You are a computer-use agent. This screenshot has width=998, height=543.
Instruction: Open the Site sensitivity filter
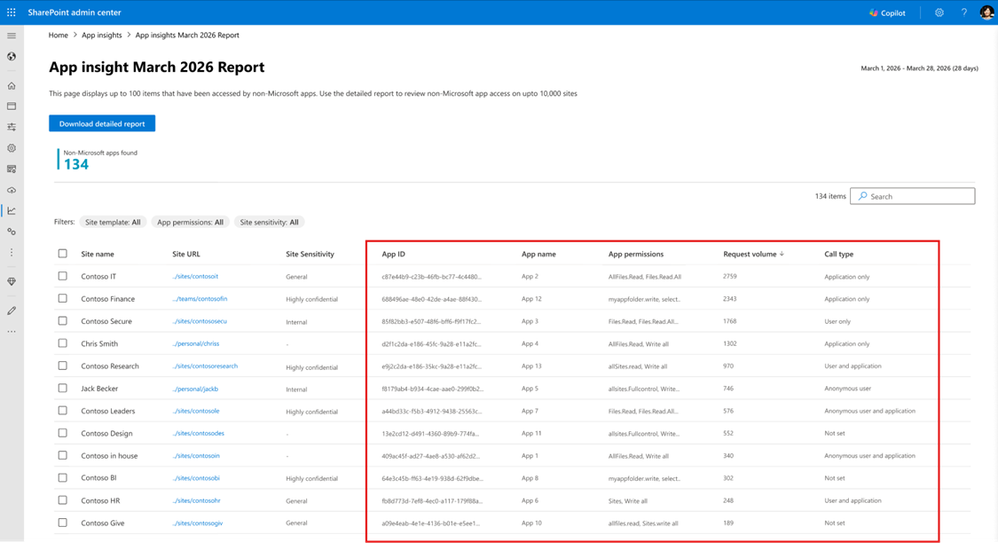click(x=269, y=222)
